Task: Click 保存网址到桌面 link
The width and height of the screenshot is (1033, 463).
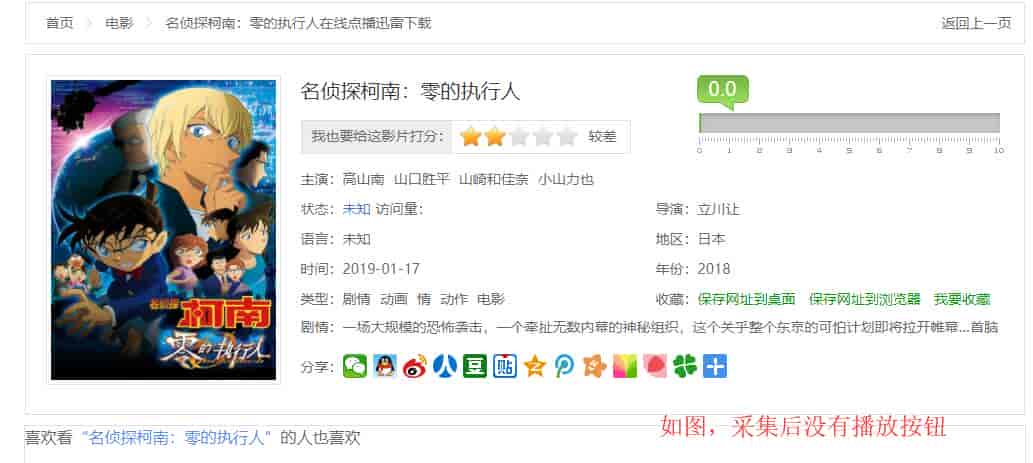Action: click(x=747, y=299)
